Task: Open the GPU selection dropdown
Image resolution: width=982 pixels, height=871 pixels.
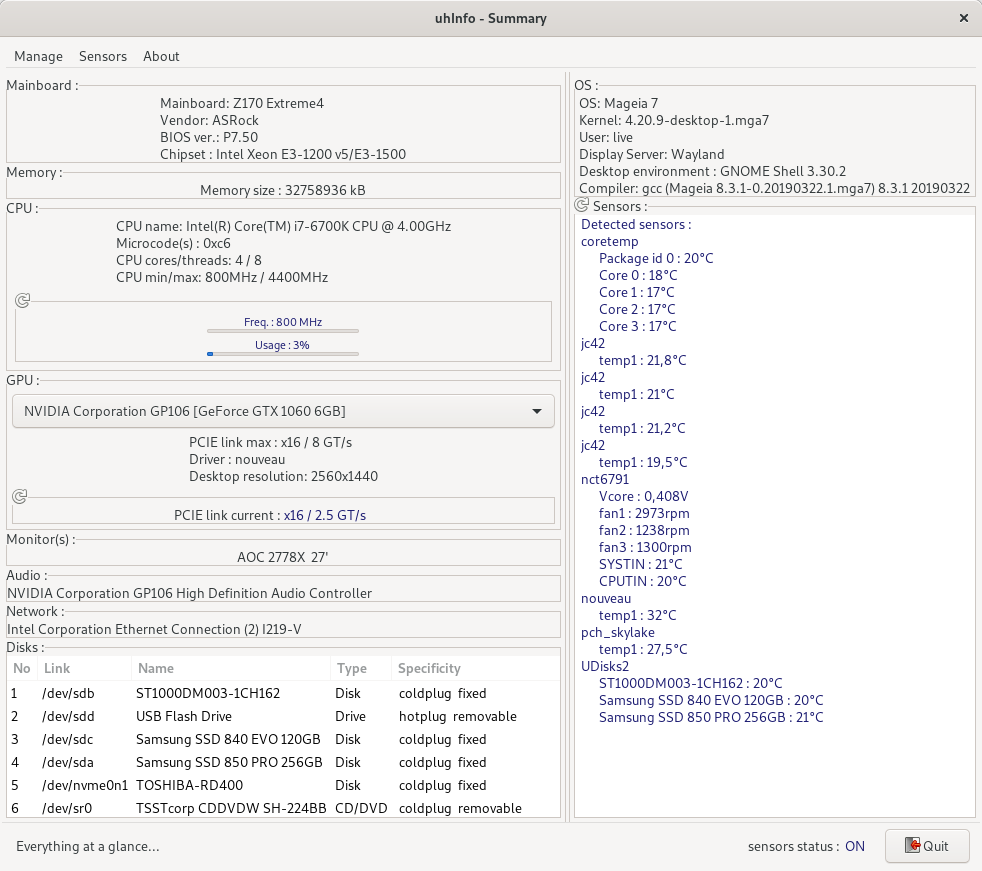Action: (x=283, y=411)
